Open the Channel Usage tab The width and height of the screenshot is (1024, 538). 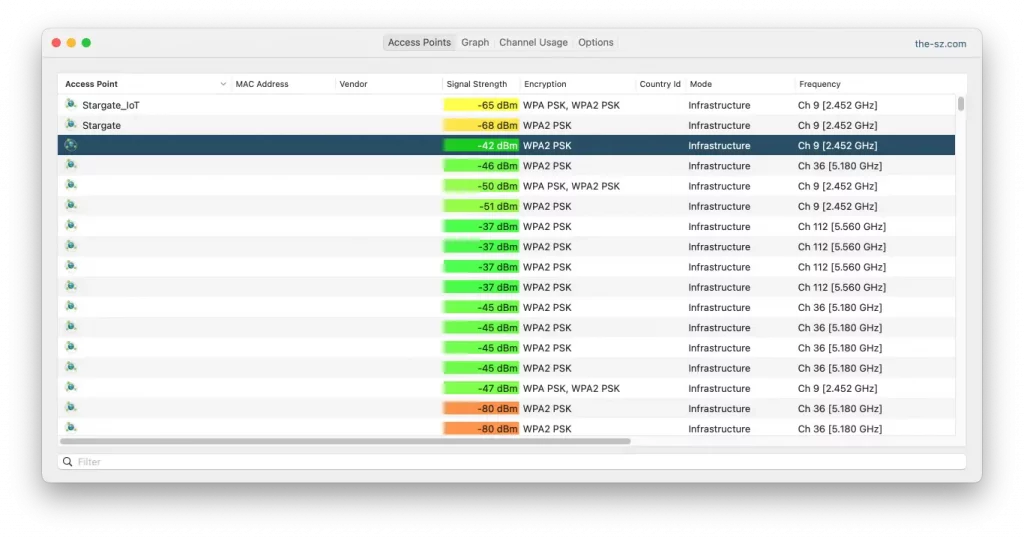(533, 43)
